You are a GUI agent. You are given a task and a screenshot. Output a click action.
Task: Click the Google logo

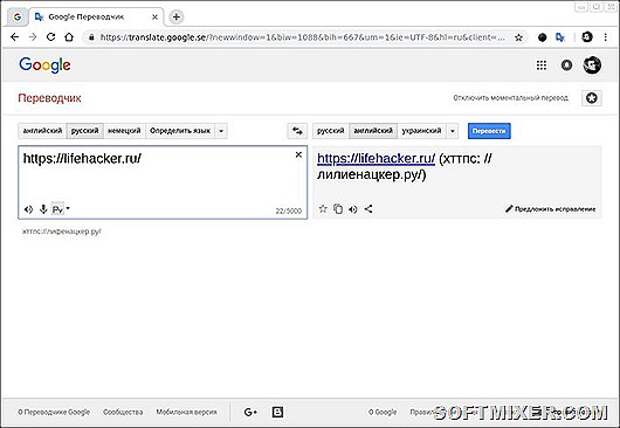45,65
